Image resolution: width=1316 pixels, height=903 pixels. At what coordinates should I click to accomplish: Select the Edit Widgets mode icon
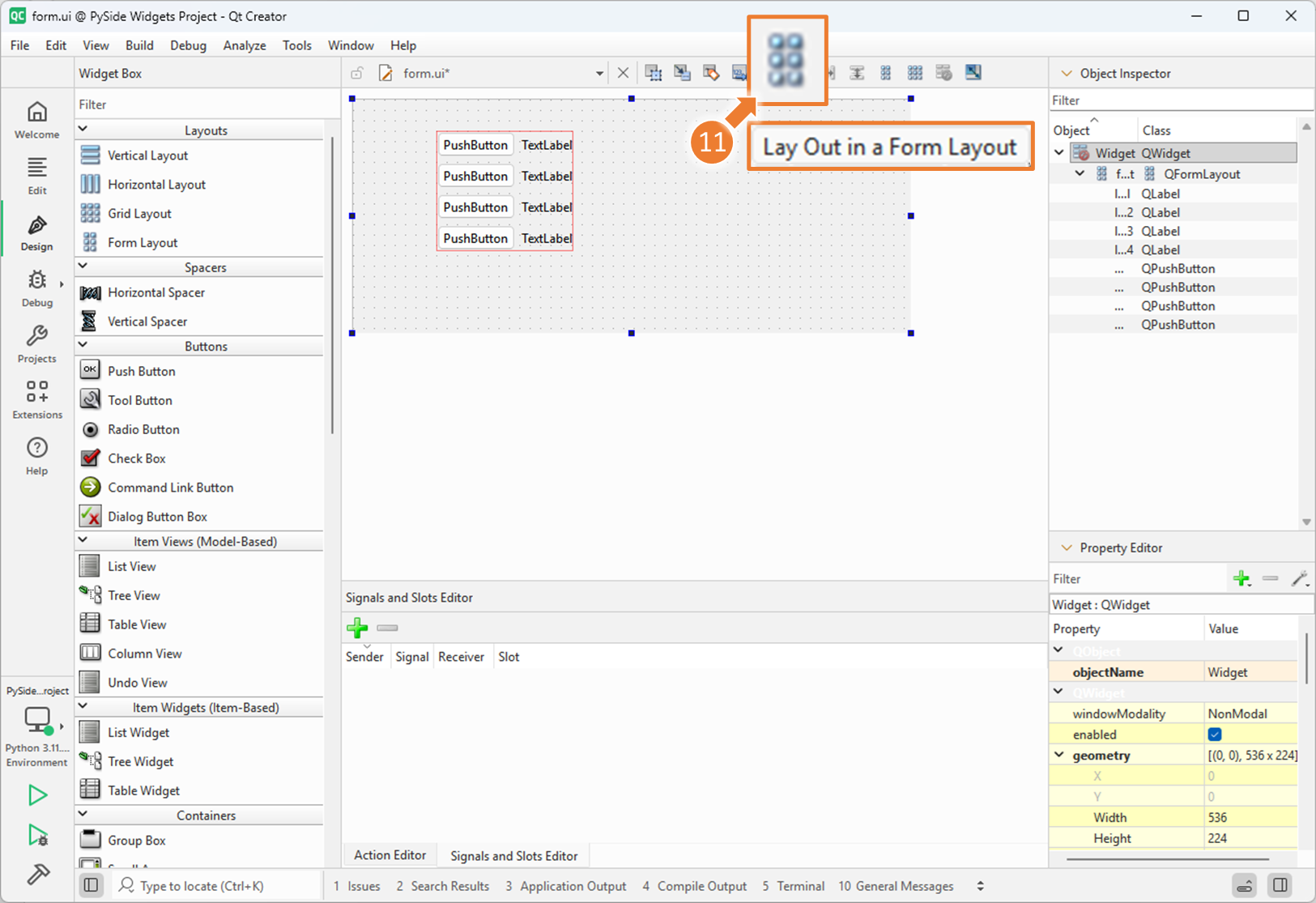coord(654,73)
